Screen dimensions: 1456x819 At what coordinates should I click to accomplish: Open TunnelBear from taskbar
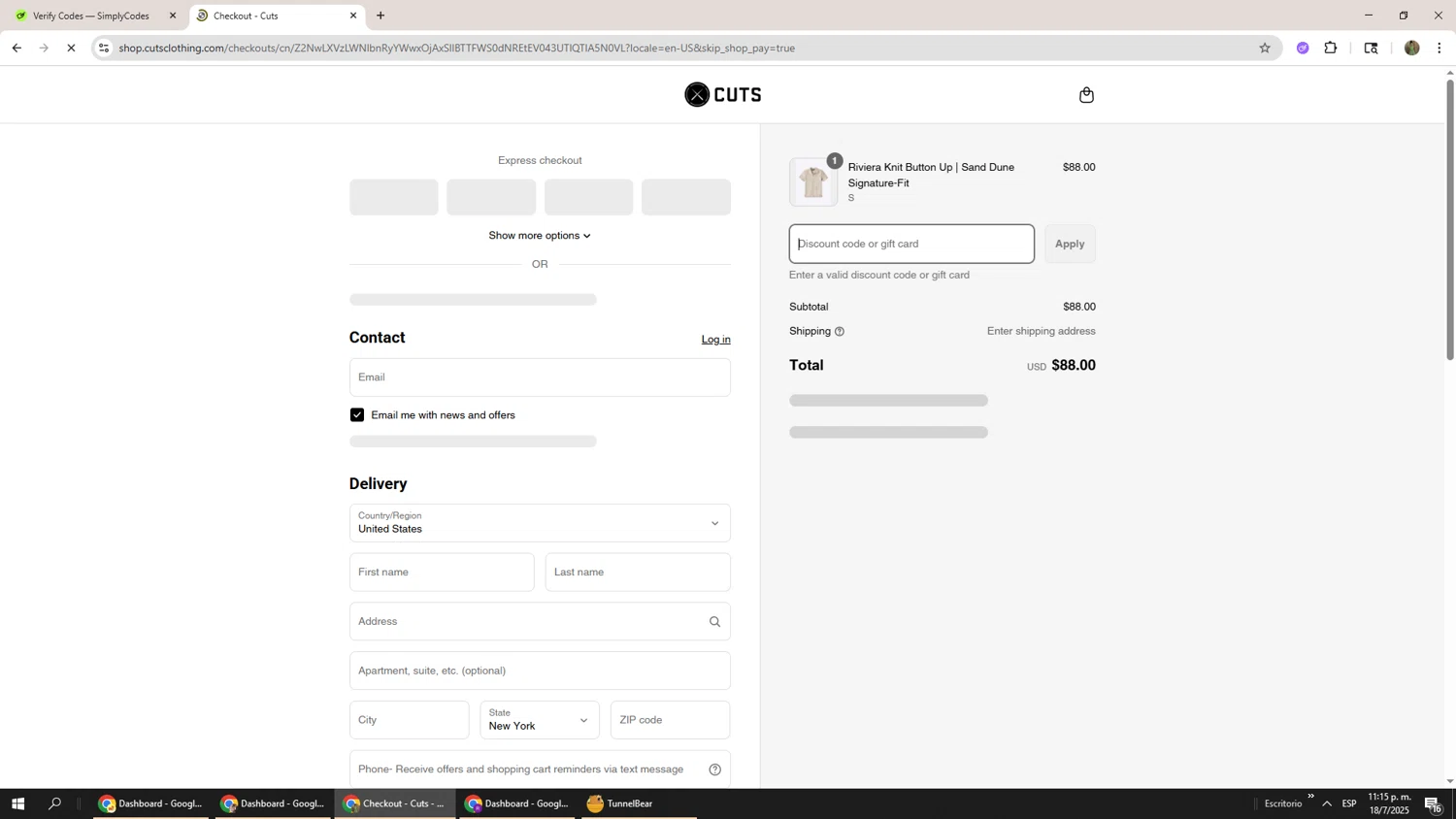click(639, 803)
